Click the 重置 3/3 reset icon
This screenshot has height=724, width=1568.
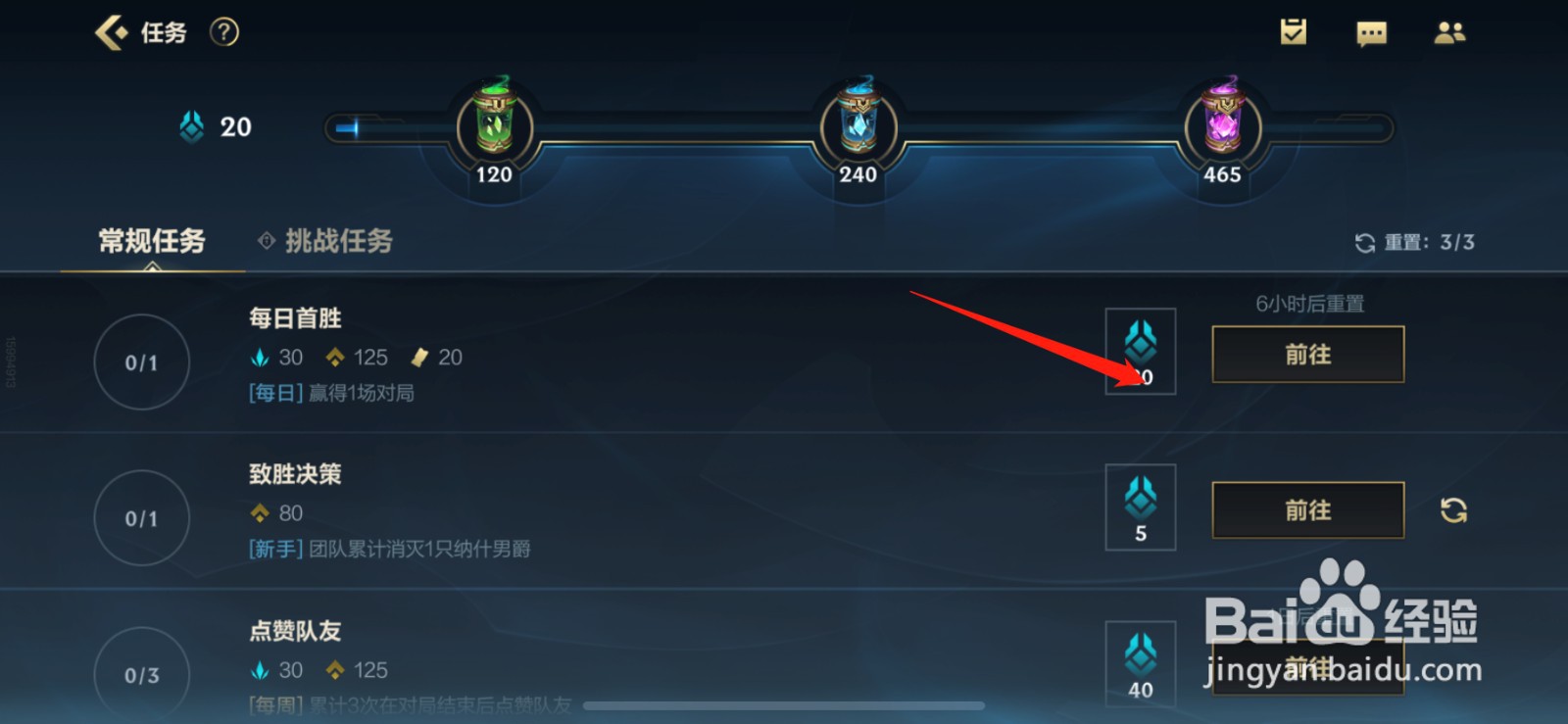(1365, 243)
